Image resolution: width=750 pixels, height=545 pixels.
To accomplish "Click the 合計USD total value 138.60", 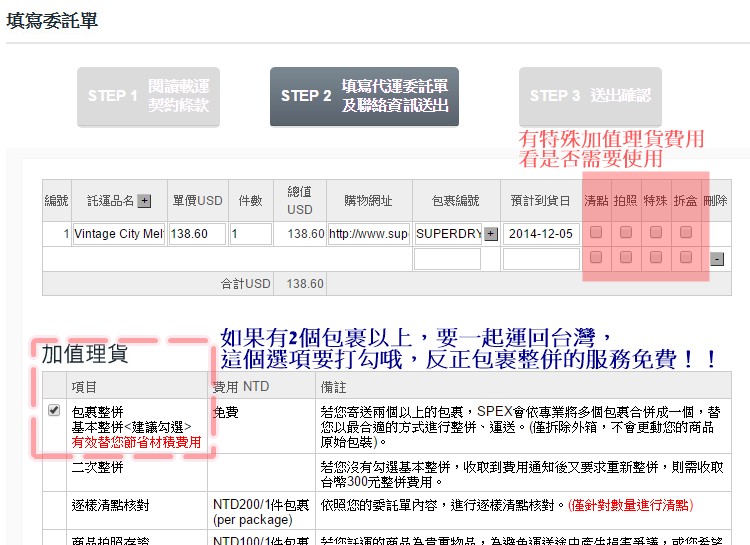I will [x=305, y=284].
